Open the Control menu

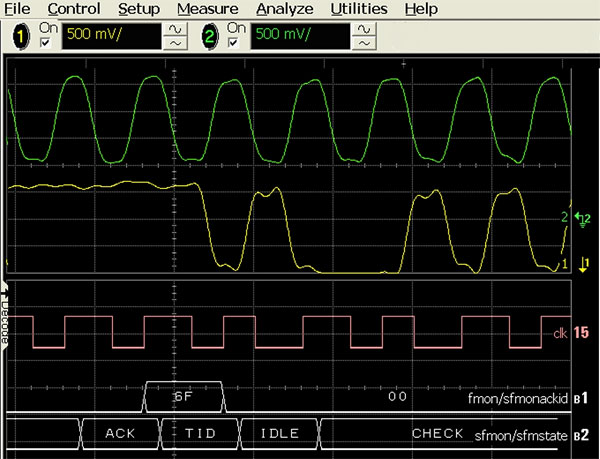(74, 8)
